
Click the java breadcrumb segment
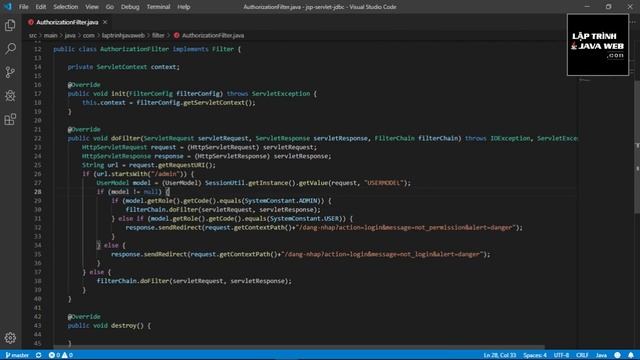[70, 36]
